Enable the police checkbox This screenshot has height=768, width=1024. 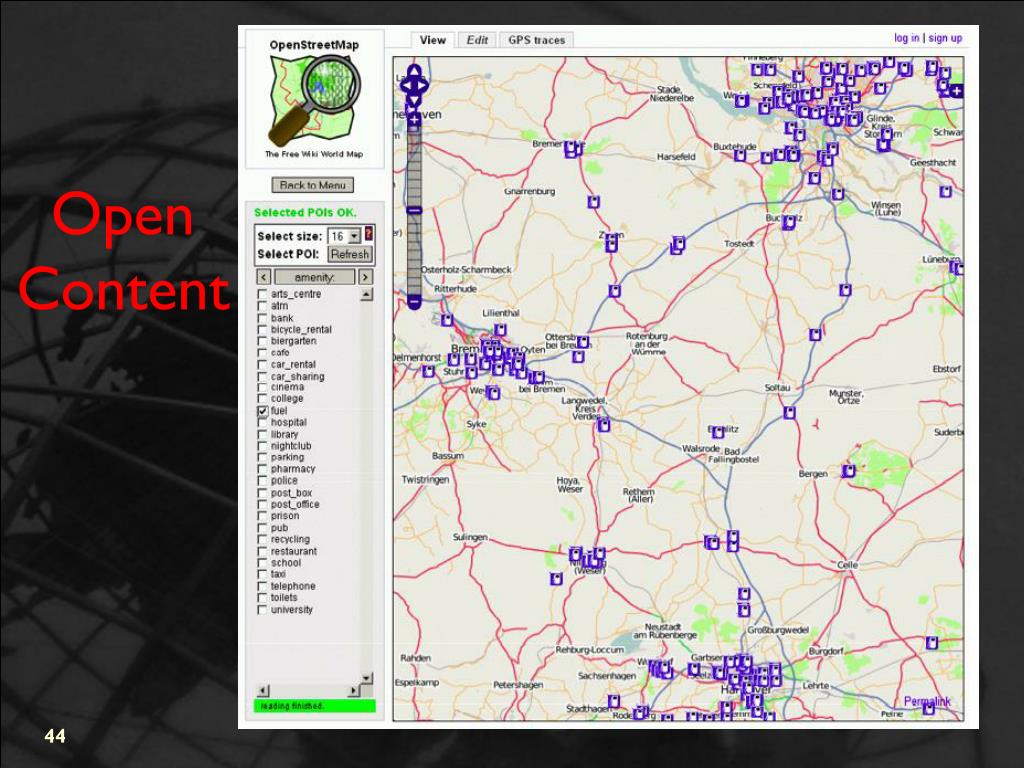263,481
